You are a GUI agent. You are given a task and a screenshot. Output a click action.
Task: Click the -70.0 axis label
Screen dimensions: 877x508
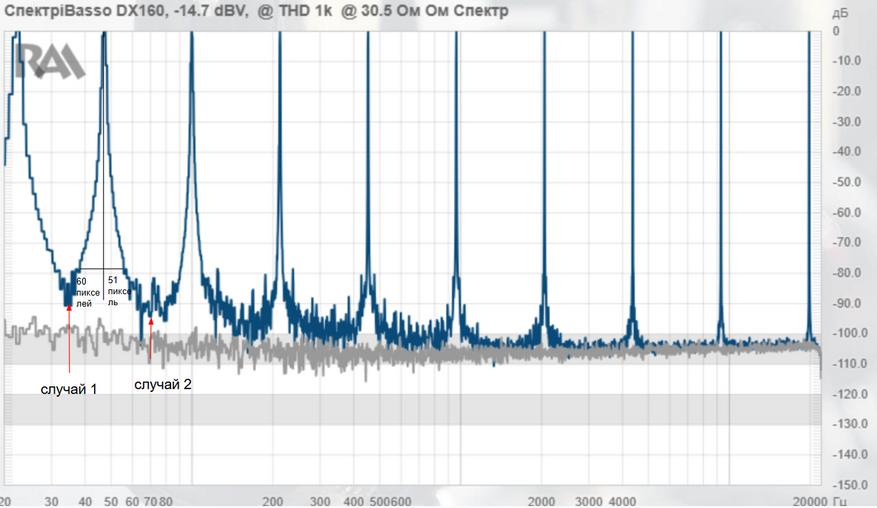846,242
